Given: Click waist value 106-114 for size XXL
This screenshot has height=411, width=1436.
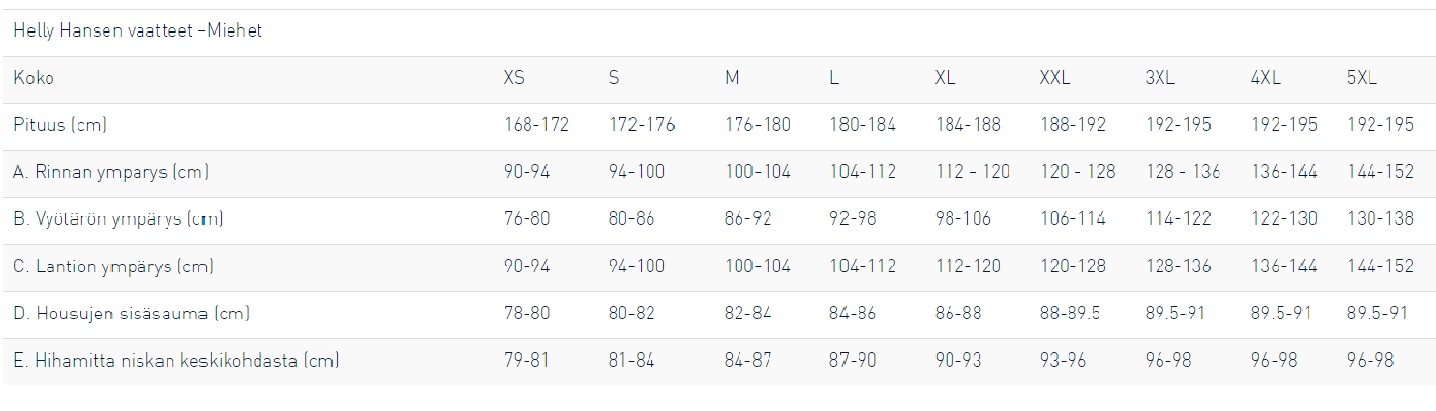Looking at the screenshot, I should [x=1073, y=219].
